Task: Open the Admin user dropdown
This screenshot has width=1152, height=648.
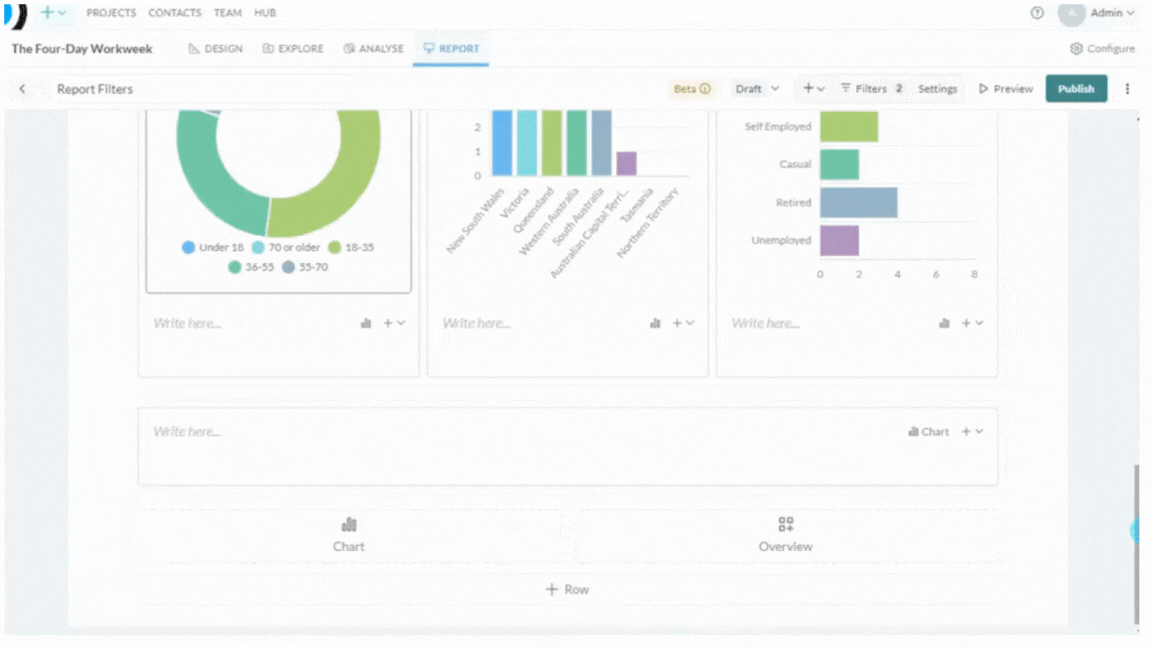Action: point(1112,12)
